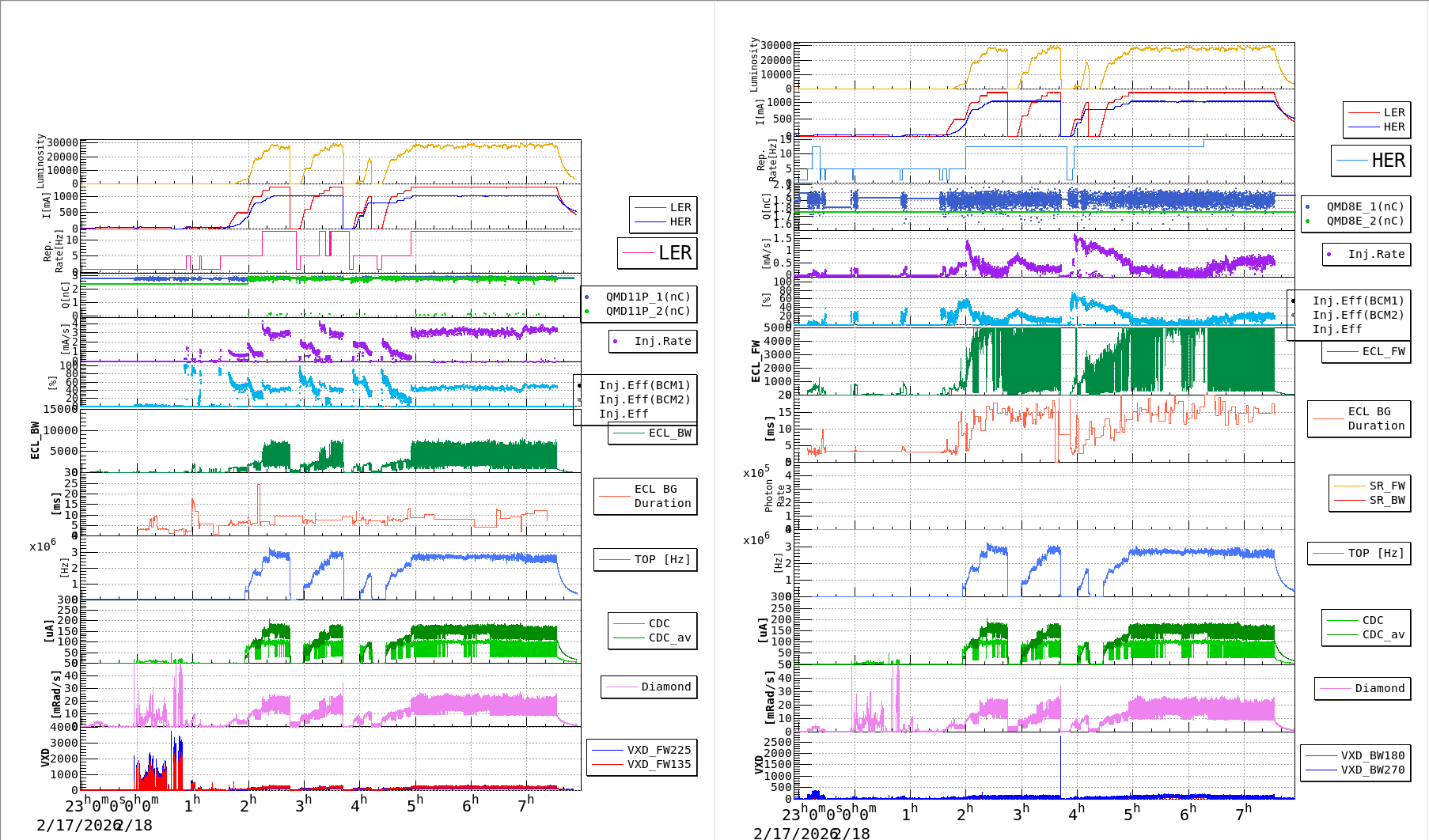Click the SR_BW red line legend entry
1429x840 pixels.
click(1370, 500)
